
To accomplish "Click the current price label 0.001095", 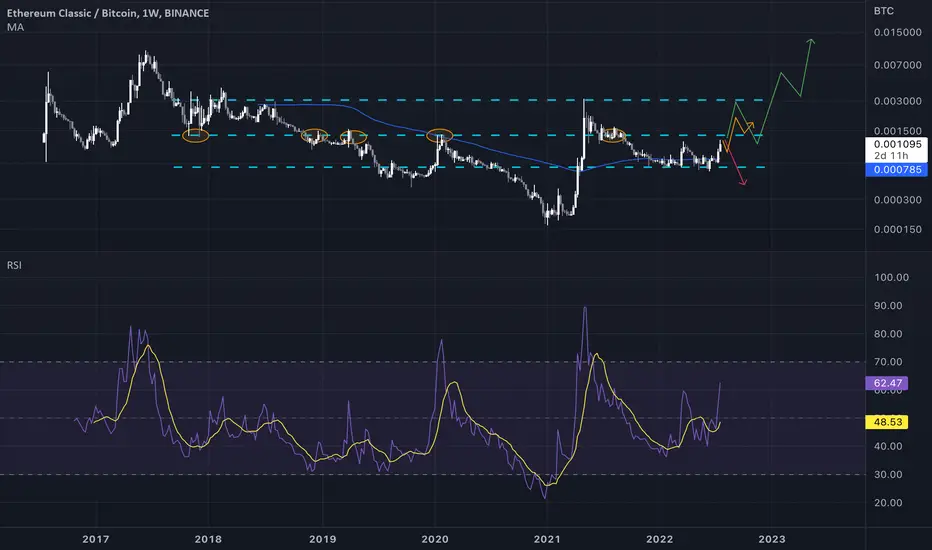I will pos(898,144).
